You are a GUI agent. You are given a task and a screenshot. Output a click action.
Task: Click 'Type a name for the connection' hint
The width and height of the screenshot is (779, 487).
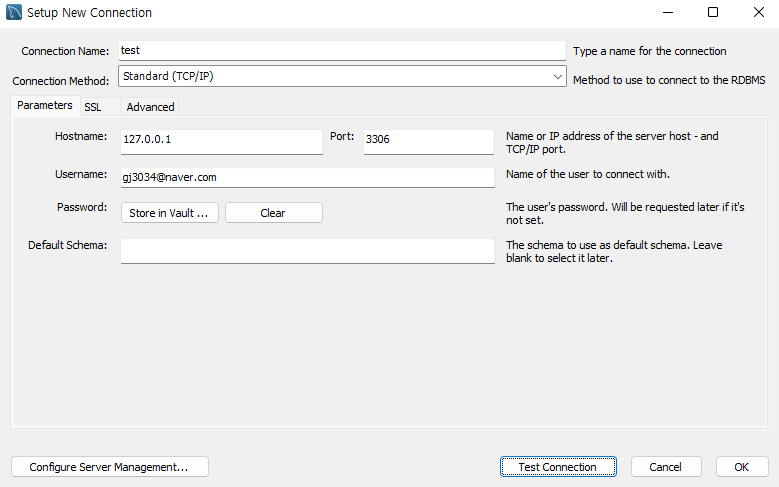649,51
